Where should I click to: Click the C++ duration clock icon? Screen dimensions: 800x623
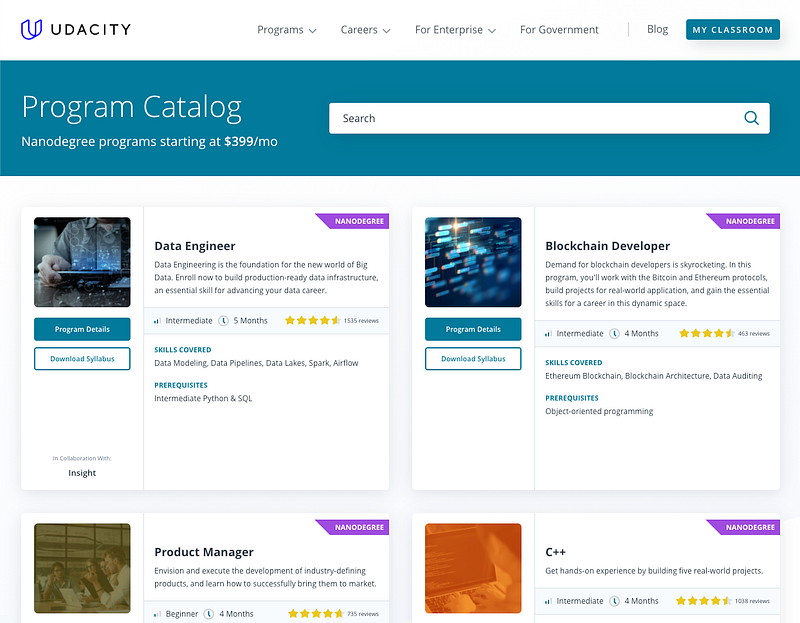point(614,601)
